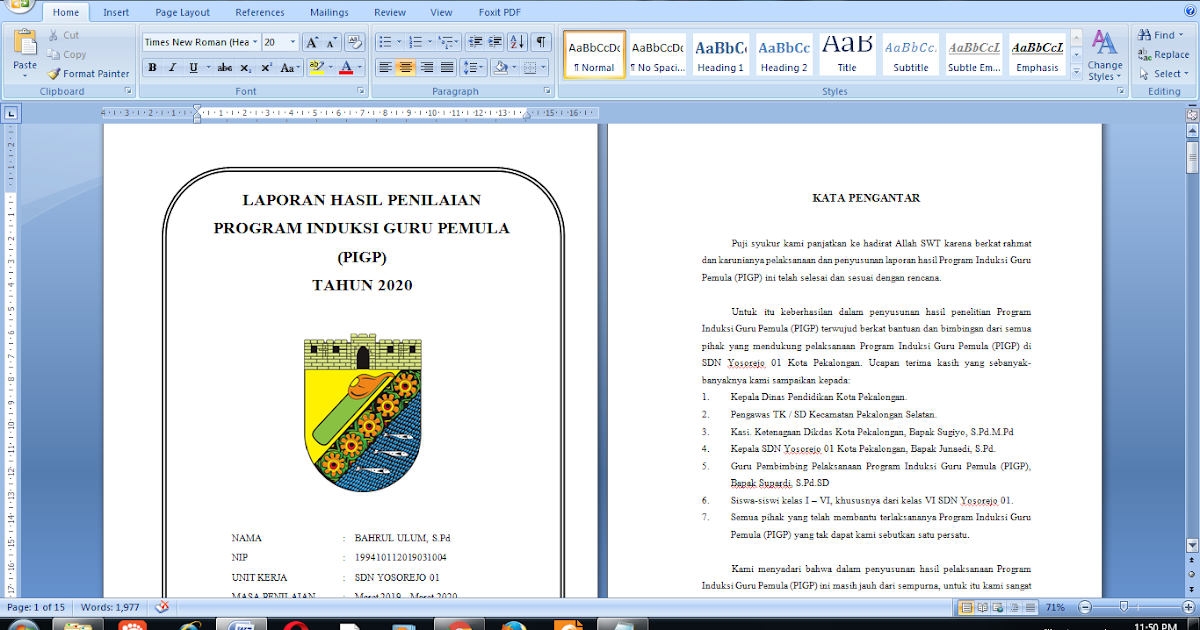Sort text using the A-Z icon

click(516, 43)
